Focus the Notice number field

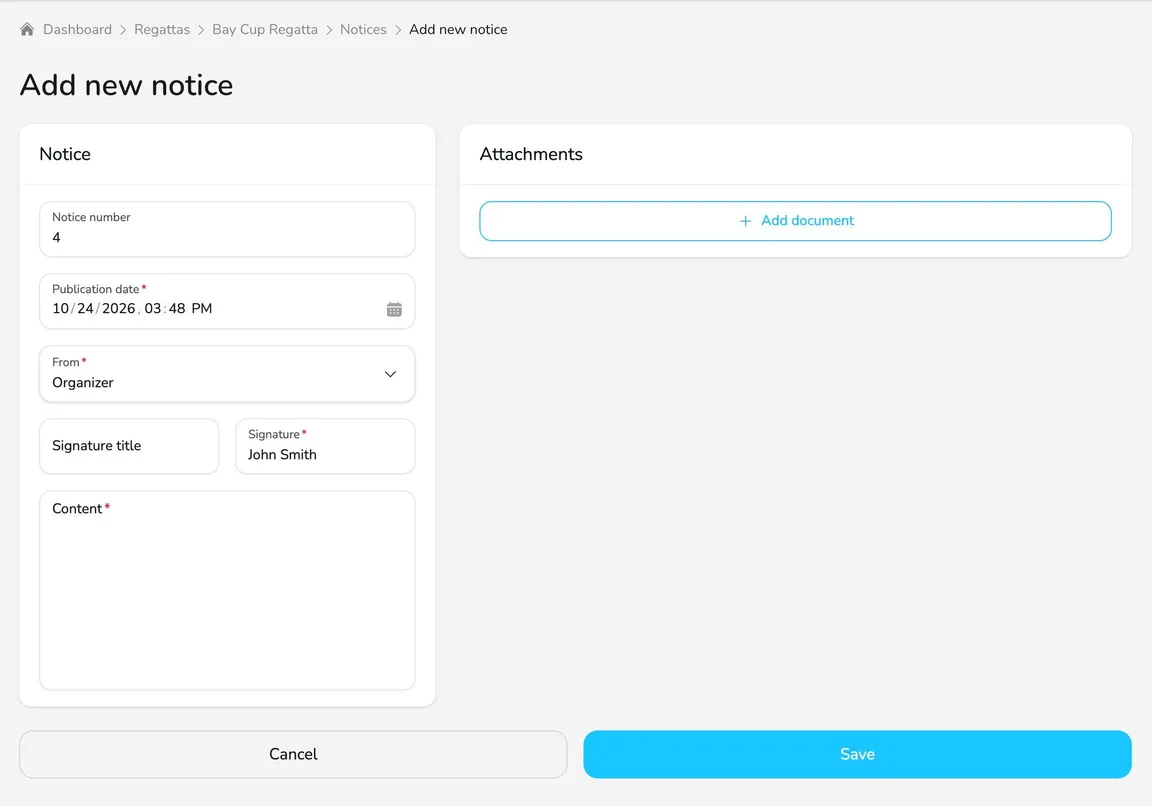(227, 229)
